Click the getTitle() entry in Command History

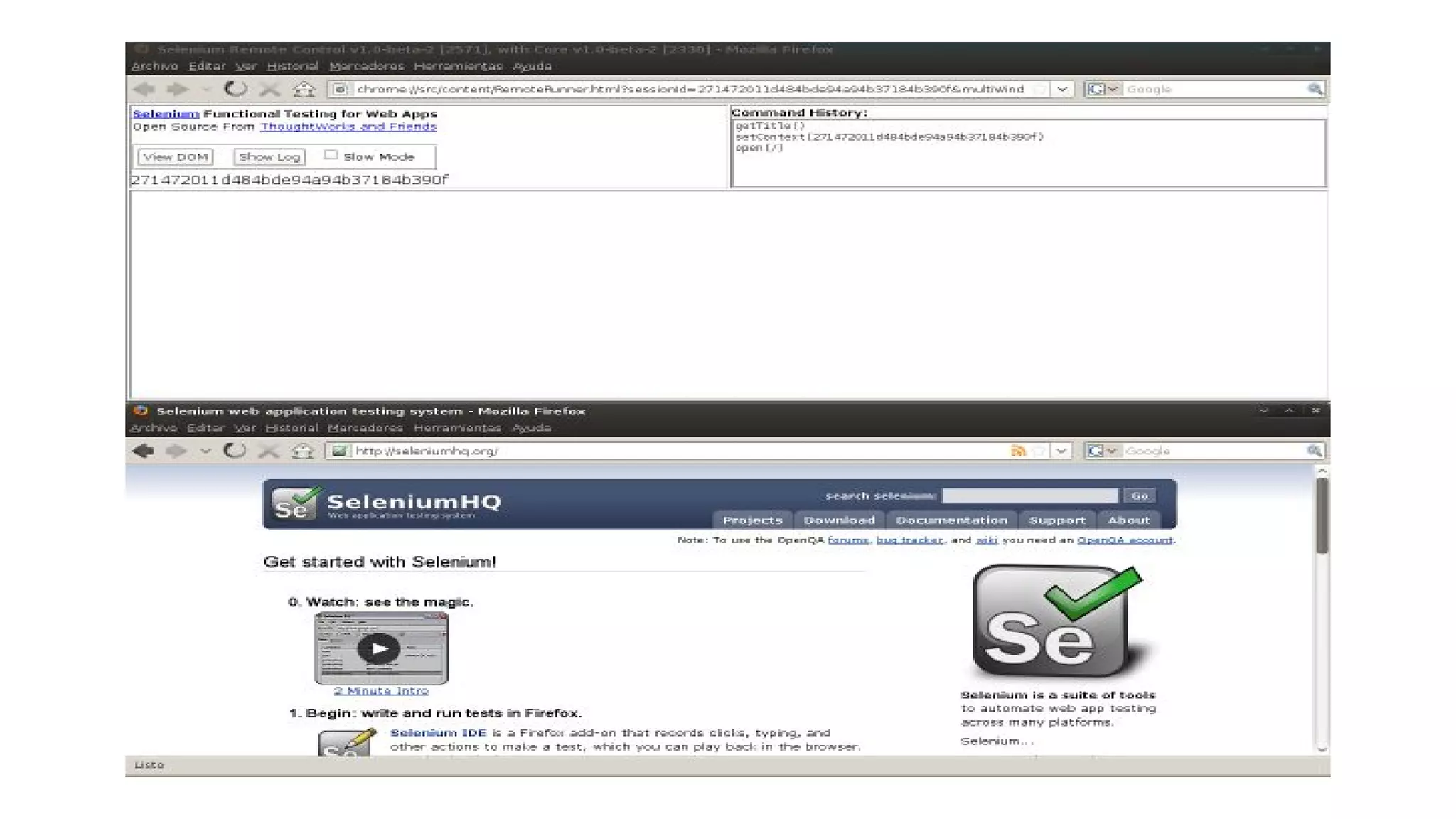tap(770, 126)
